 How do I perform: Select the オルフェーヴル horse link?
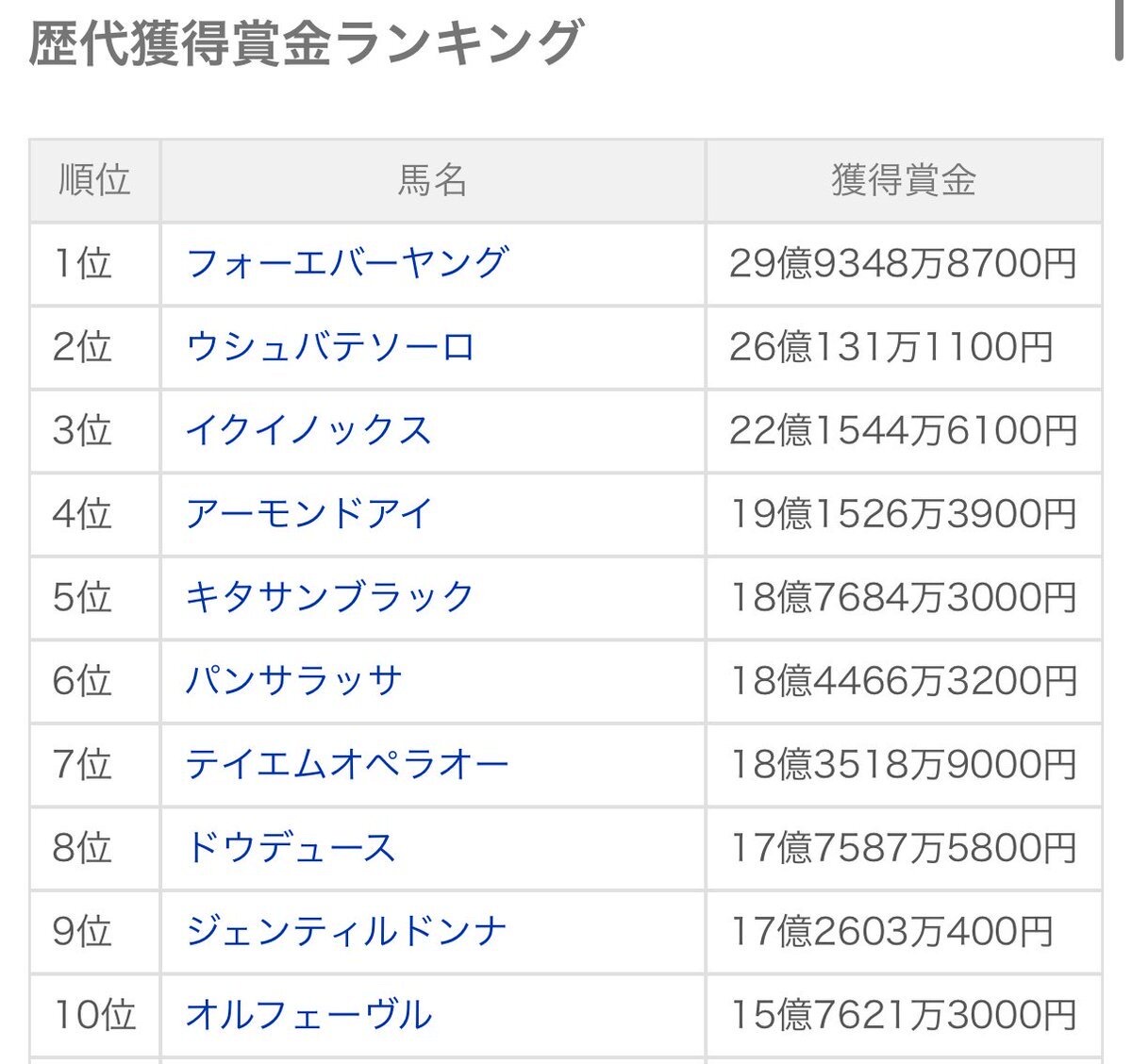[x=308, y=1014]
